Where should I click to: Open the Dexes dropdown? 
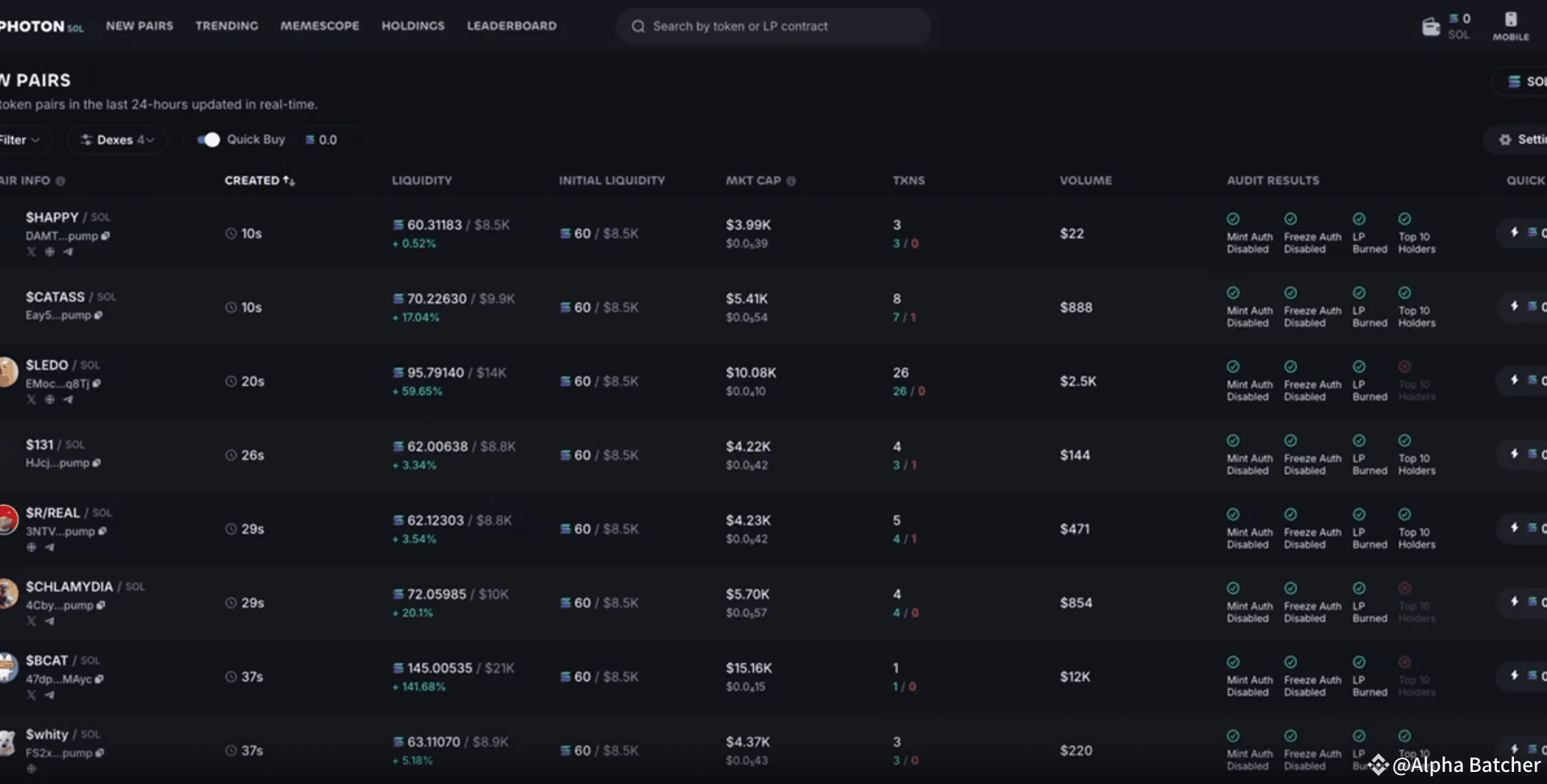(117, 139)
